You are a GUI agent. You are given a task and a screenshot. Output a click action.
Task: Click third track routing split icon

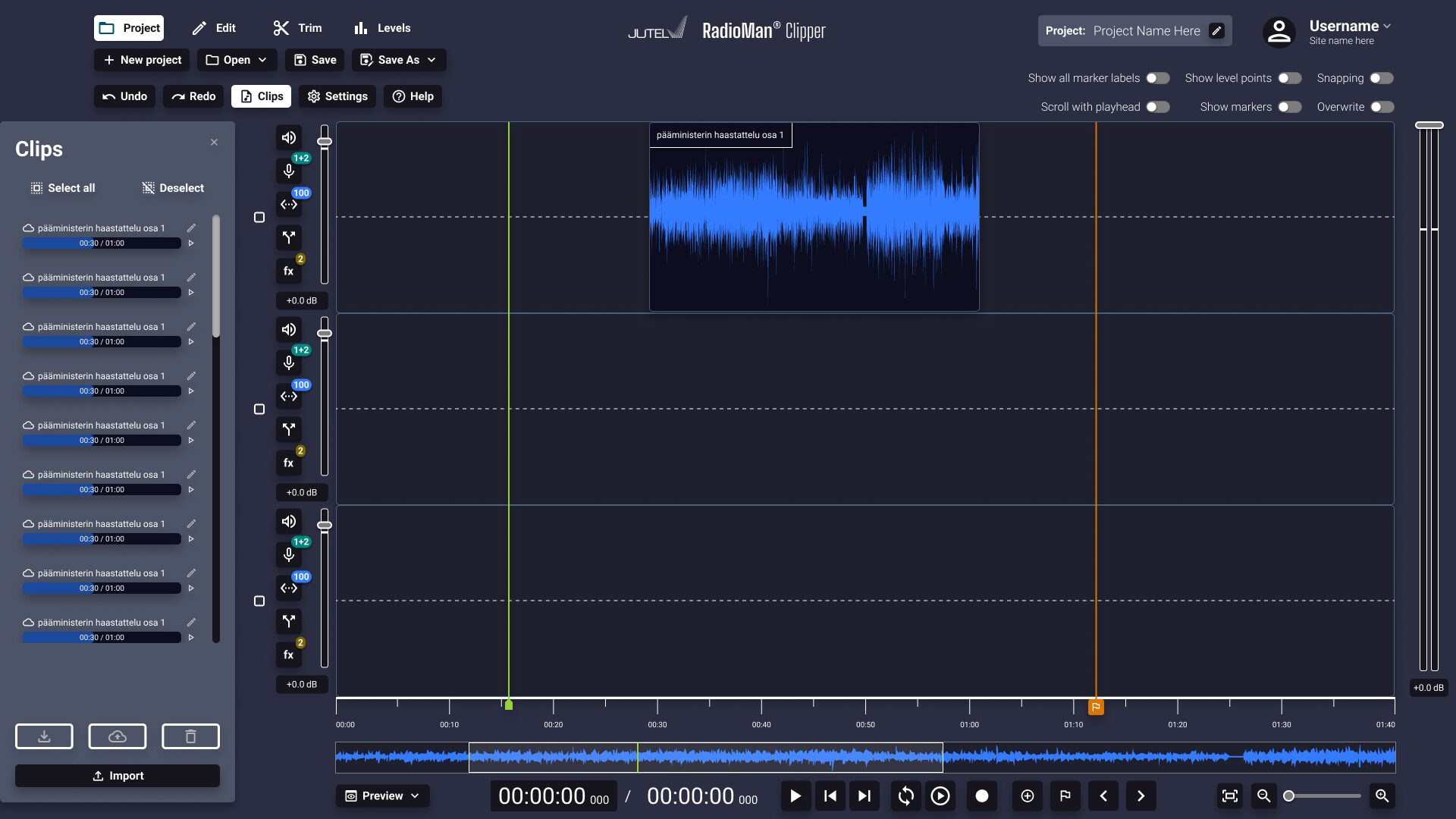tap(289, 621)
